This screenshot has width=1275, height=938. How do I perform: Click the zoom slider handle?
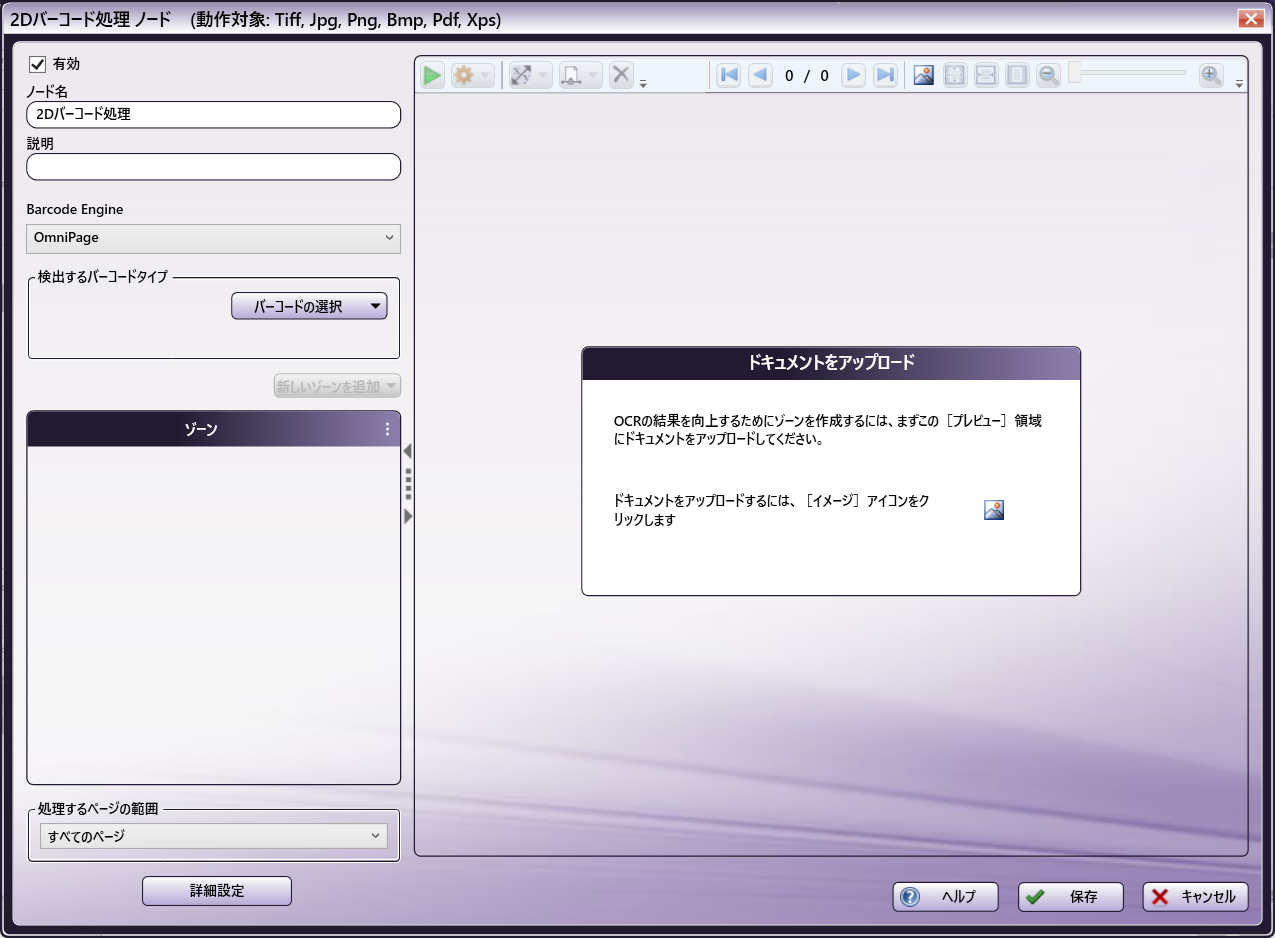pyautogui.click(x=1075, y=72)
